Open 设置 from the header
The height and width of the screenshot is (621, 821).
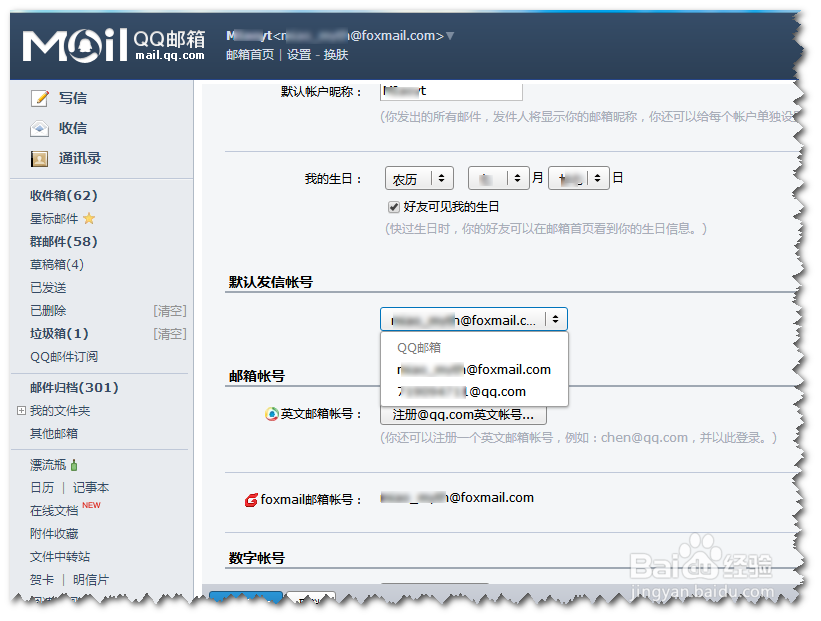pyautogui.click(x=299, y=55)
